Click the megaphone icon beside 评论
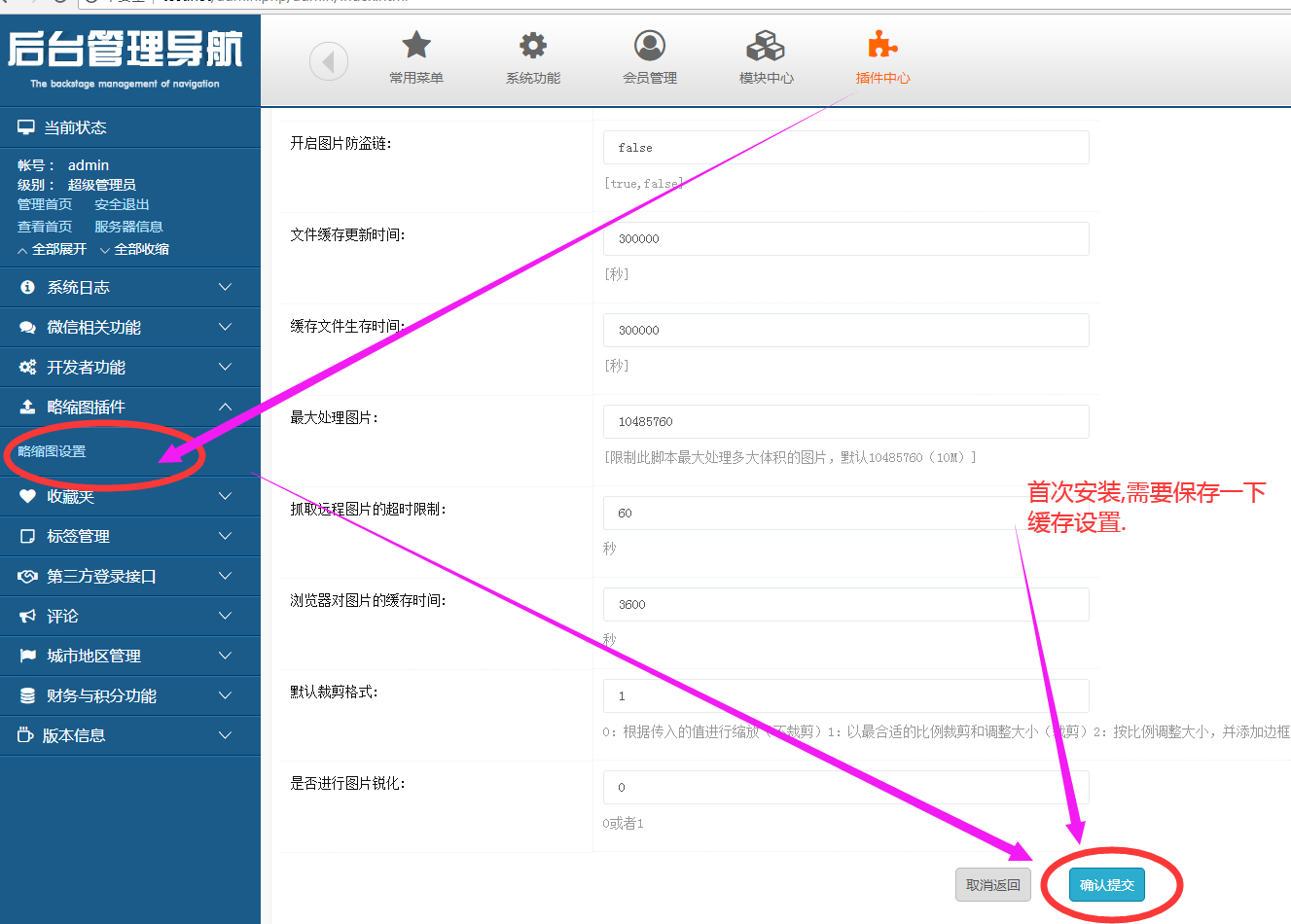This screenshot has width=1291, height=924. [x=27, y=616]
